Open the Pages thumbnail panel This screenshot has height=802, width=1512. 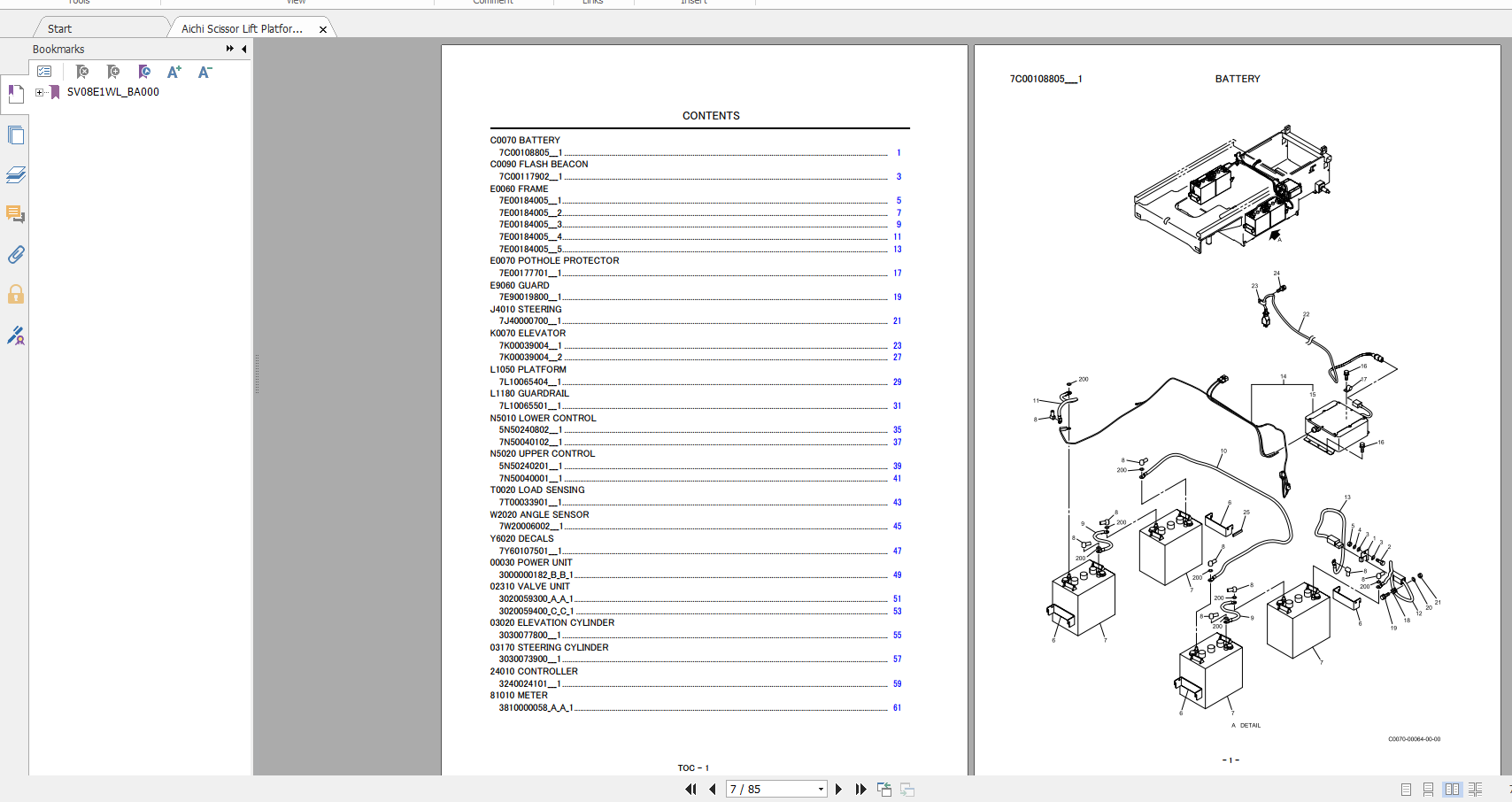coord(15,135)
